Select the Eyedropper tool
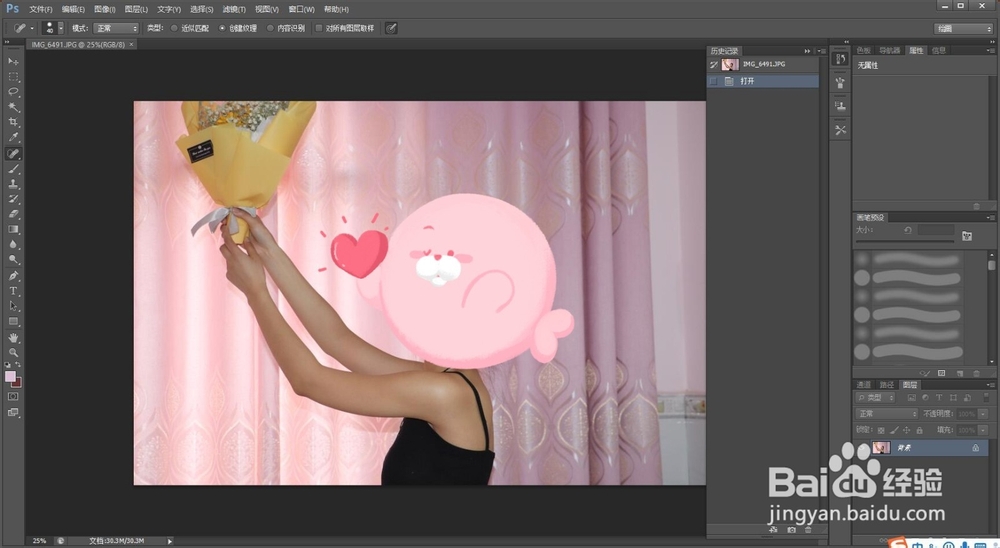Viewport: 1000px width, 548px height. 13,137
